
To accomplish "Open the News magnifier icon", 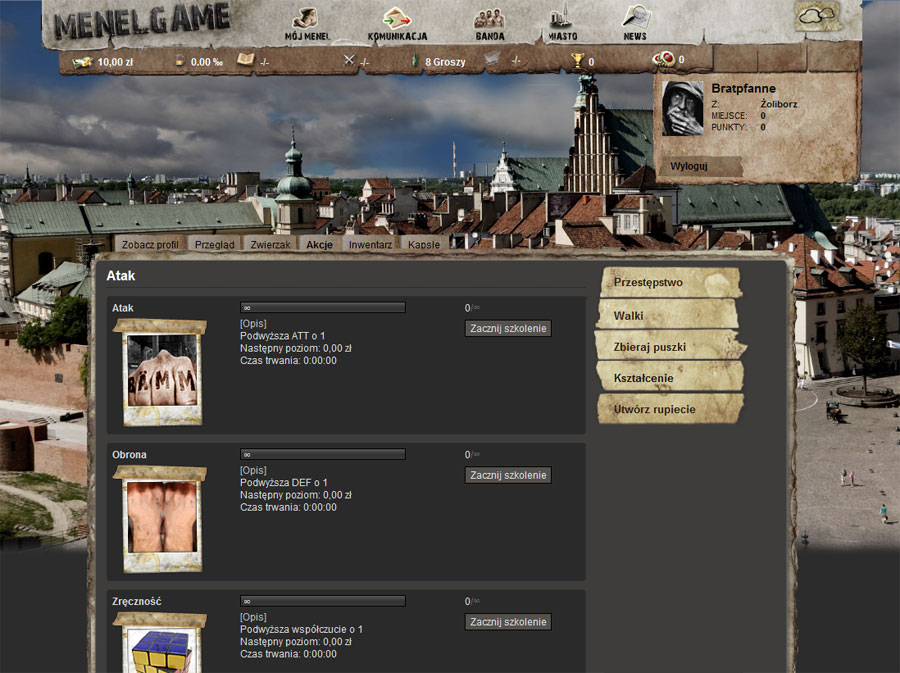I will (x=635, y=18).
